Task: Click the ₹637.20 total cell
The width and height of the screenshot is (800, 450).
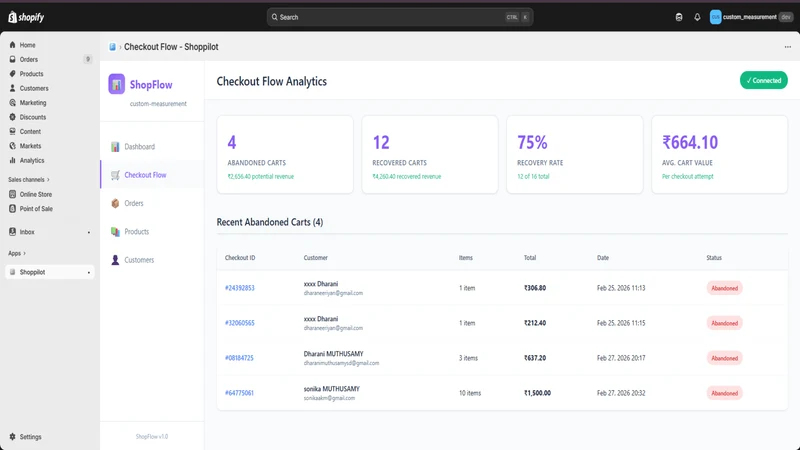Action: pyautogui.click(x=535, y=358)
